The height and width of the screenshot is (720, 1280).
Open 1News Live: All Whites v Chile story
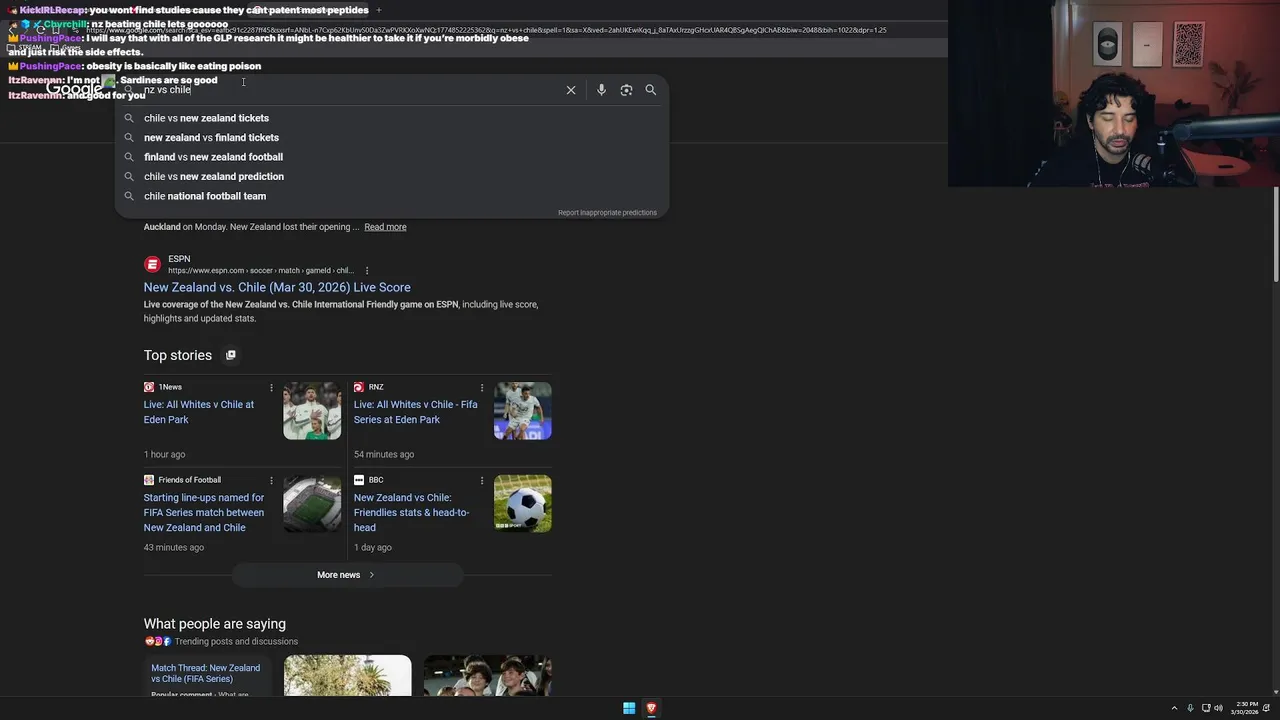199,412
